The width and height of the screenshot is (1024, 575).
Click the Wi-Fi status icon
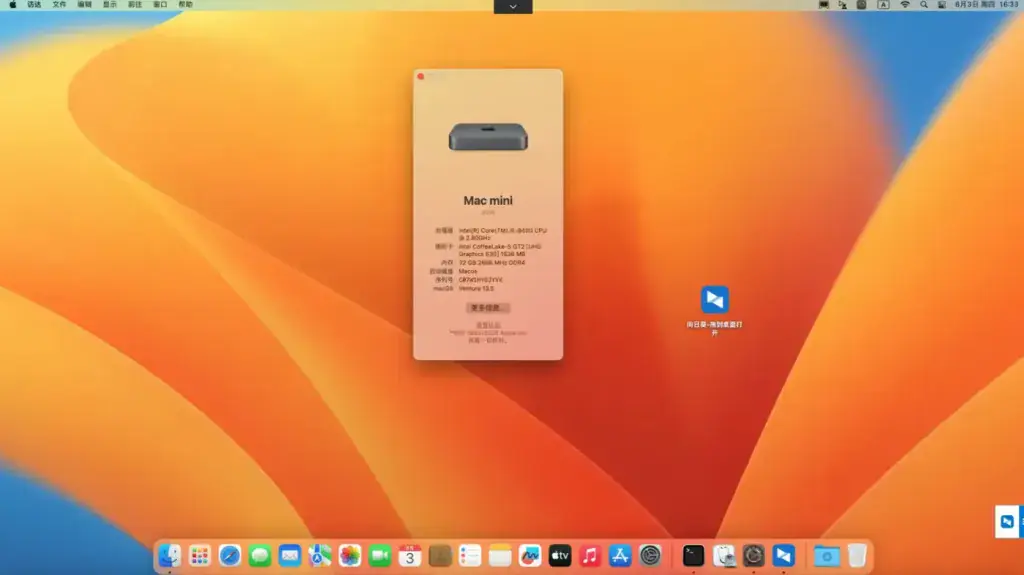click(x=904, y=5)
